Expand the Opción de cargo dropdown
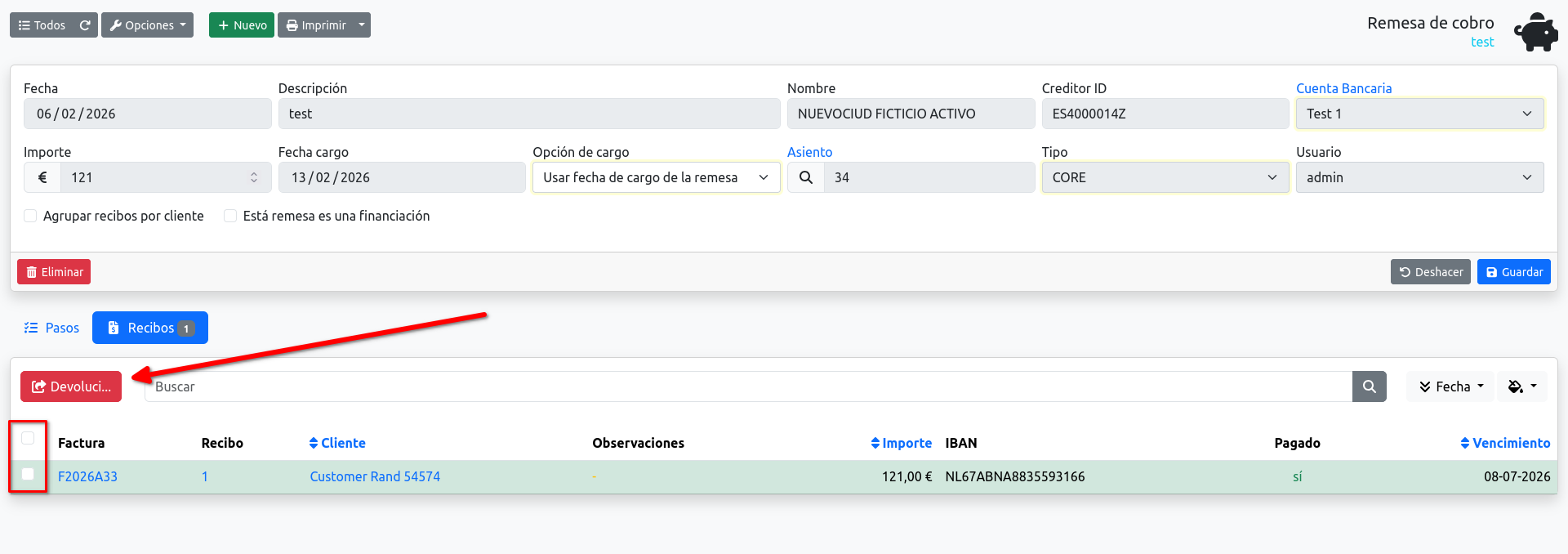 (657, 177)
